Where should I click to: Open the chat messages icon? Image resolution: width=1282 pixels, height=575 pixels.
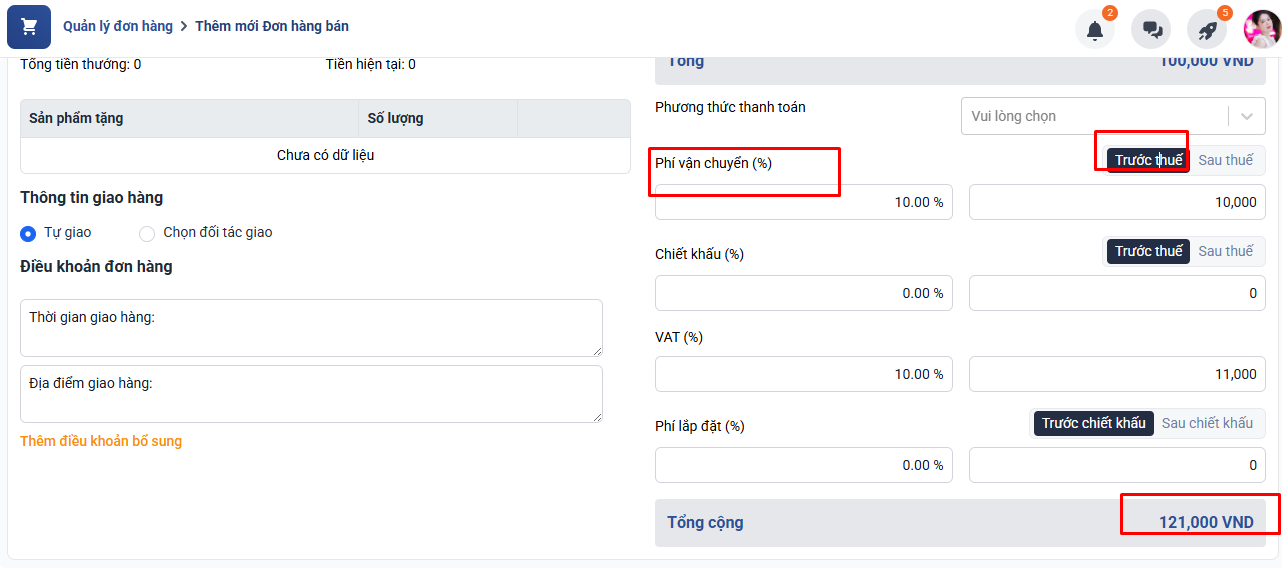coord(1151,30)
